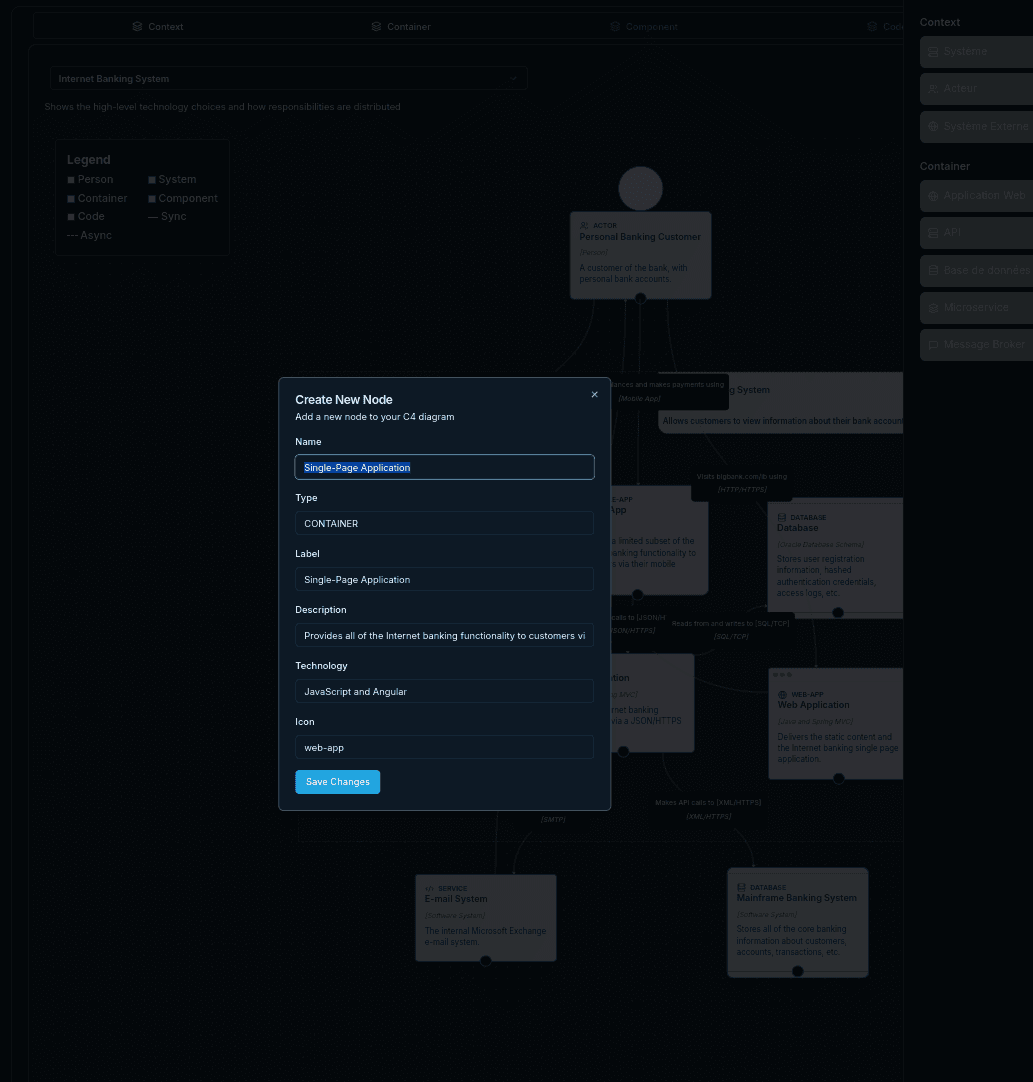This screenshot has width=1033, height=1082.
Task: Click the Save Changes button
Action: (x=337, y=781)
